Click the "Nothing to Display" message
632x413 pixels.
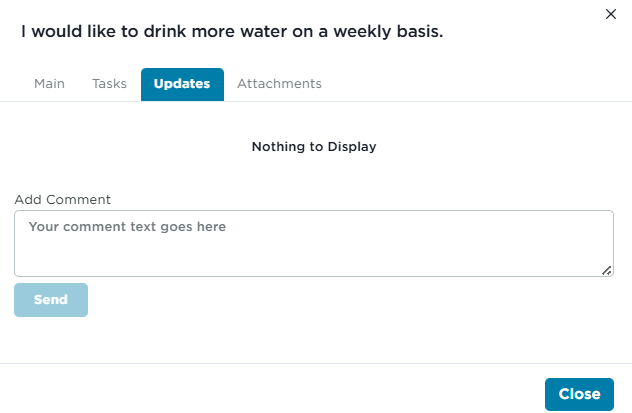click(x=314, y=146)
